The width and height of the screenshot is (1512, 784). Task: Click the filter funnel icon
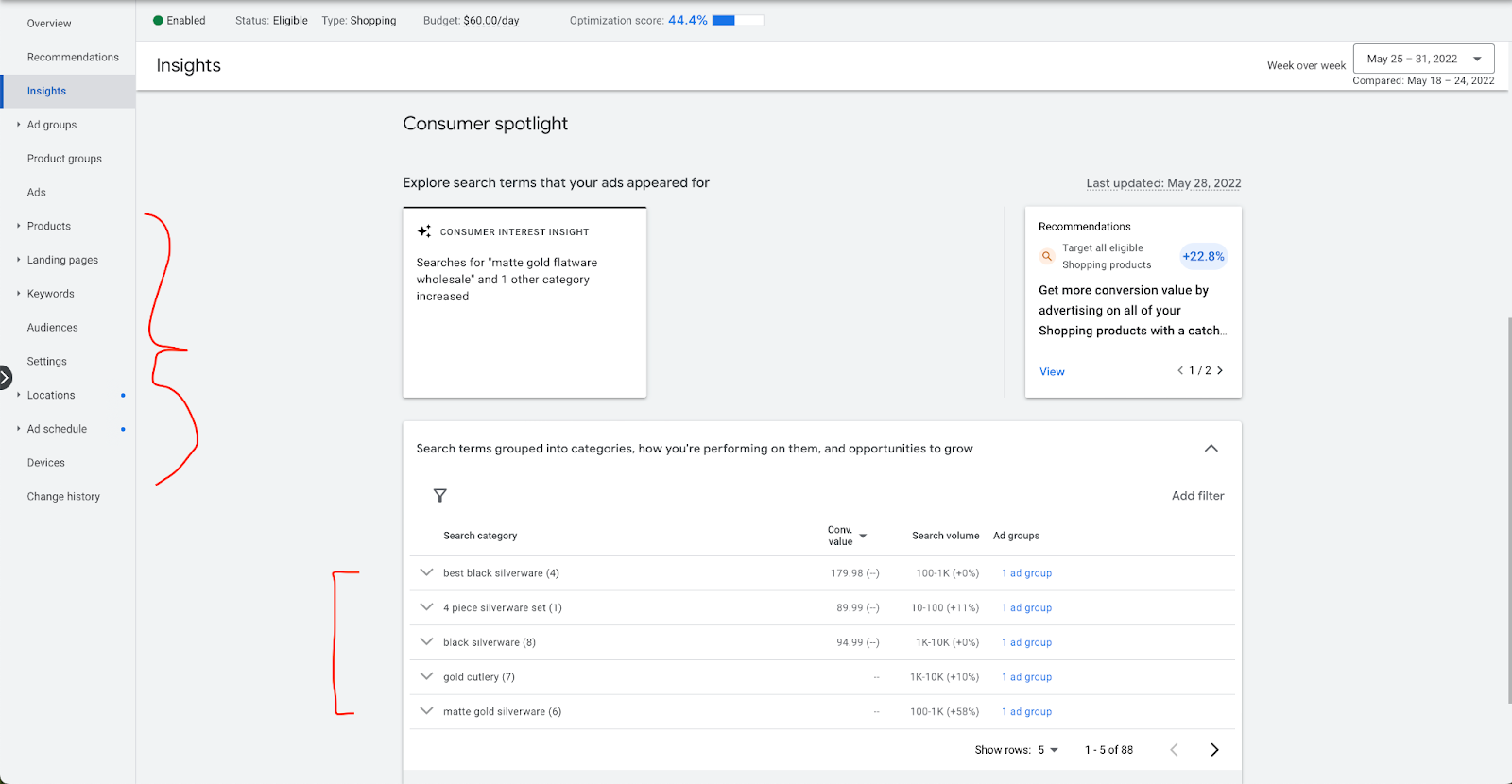440,496
